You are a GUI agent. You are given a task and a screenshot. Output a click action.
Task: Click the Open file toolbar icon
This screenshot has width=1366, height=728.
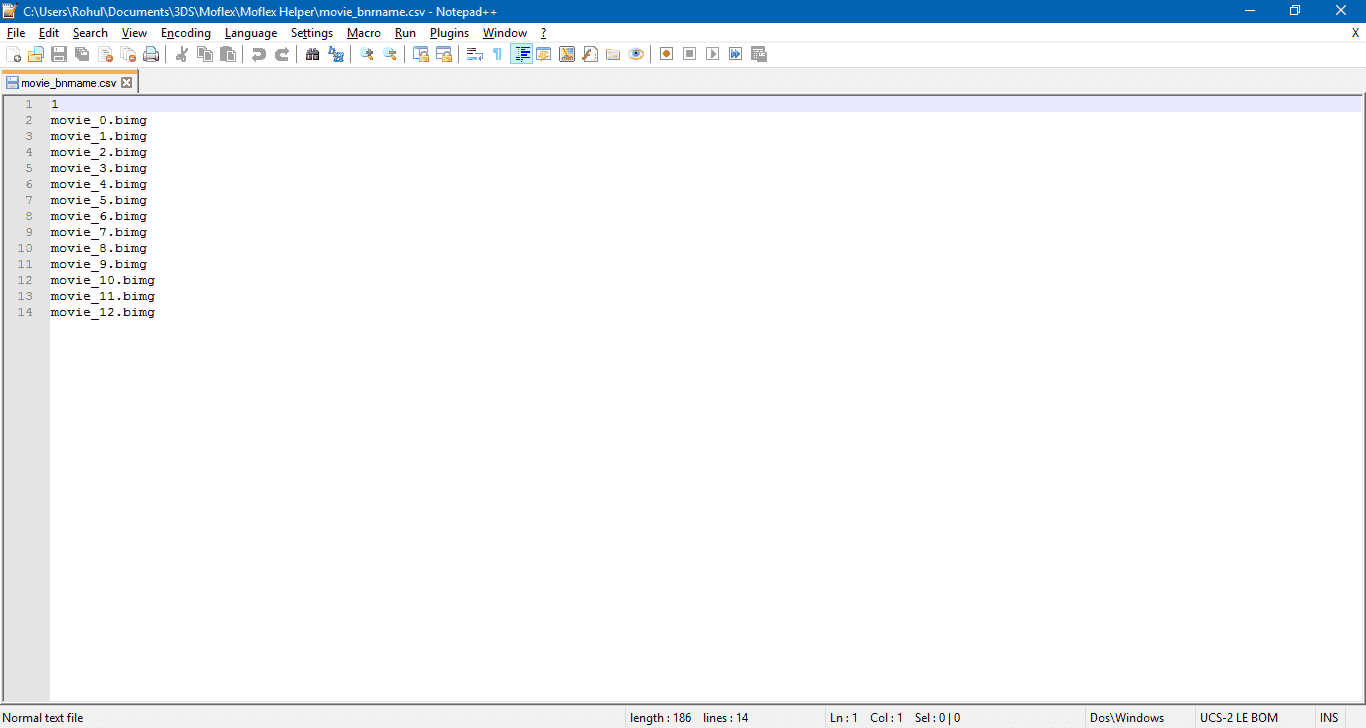(36, 54)
